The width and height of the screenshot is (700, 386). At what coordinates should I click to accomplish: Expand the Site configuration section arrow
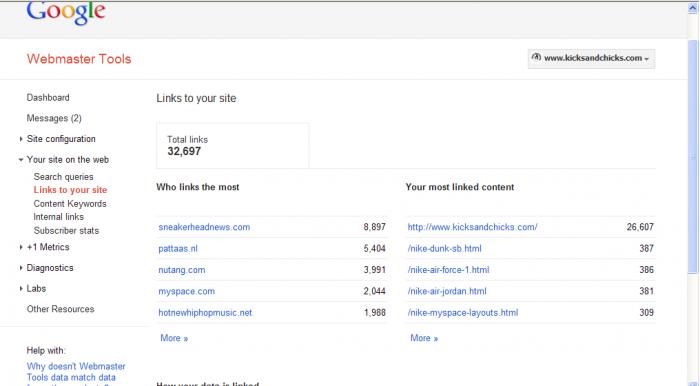21,139
